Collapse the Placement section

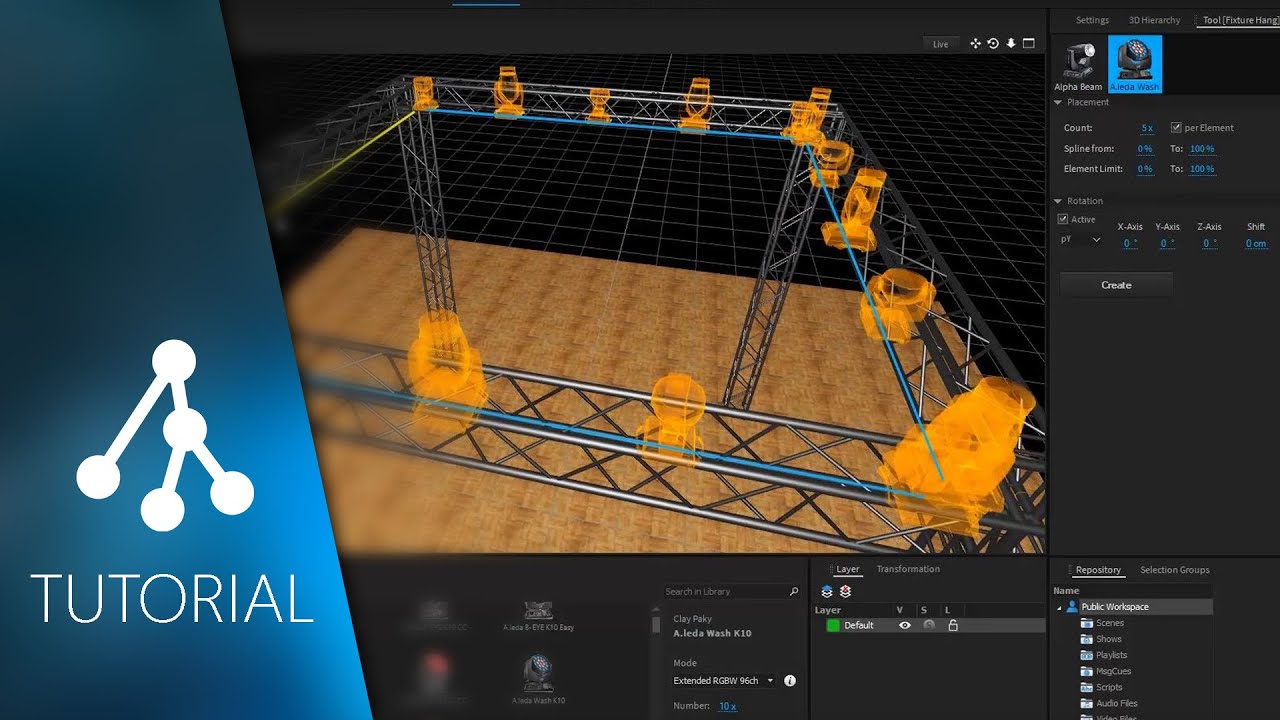(1059, 102)
